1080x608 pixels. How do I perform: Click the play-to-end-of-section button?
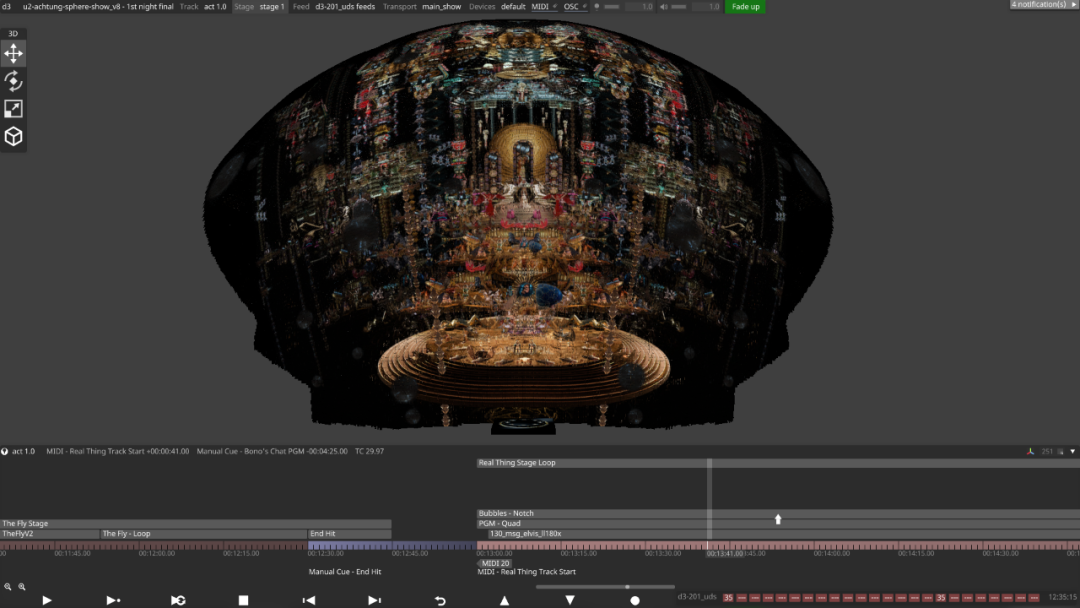coord(113,600)
